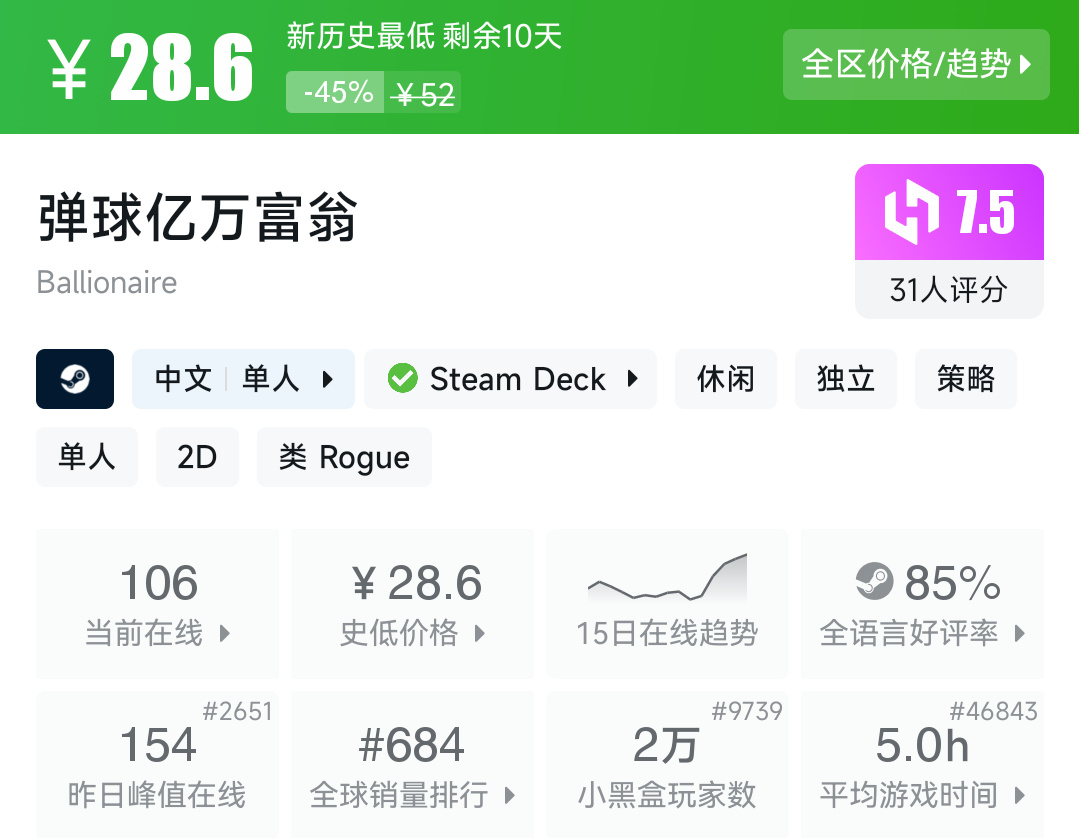The image size is (1079, 838).
Task: Select the 独立 genre tag
Action: click(x=846, y=379)
